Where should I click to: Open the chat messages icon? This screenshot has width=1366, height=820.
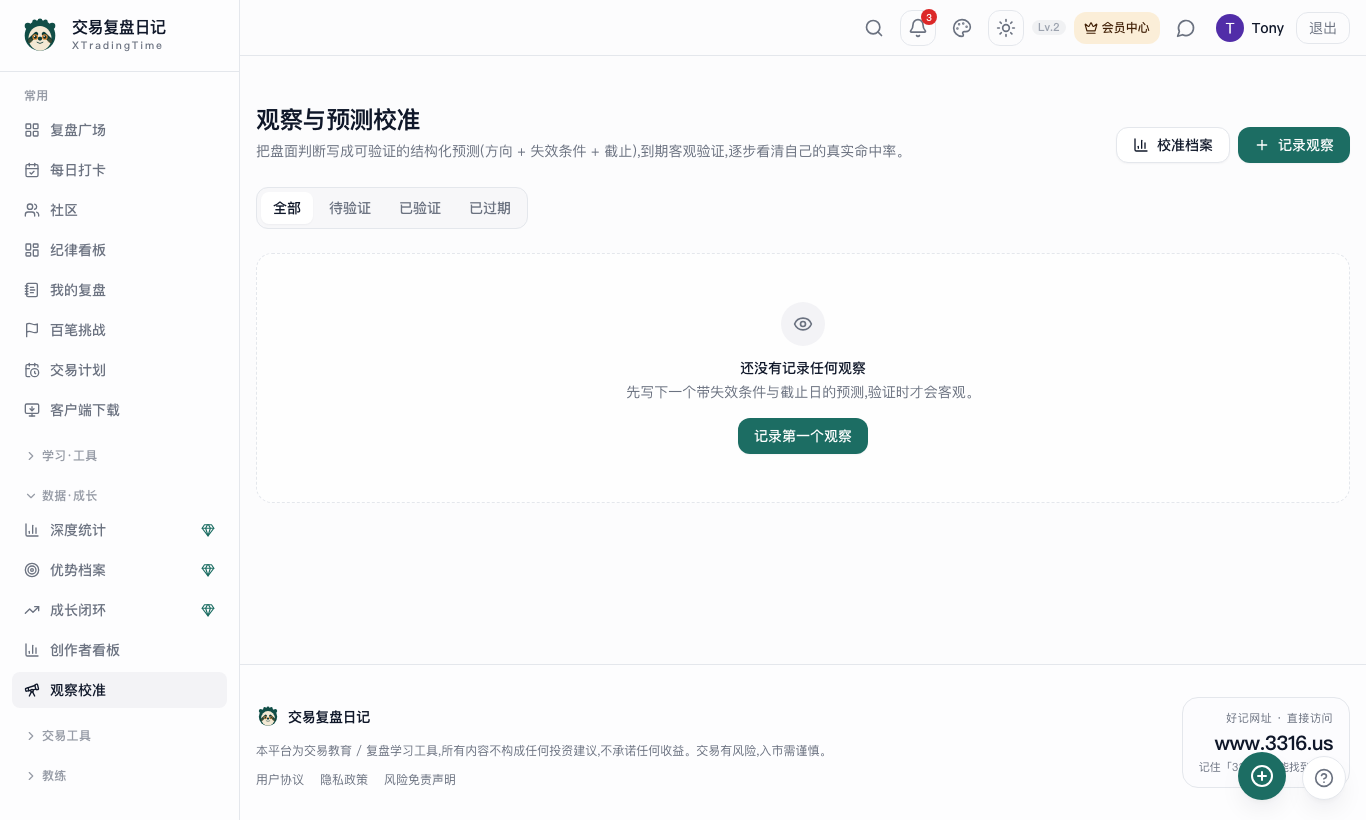click(x=1186, y=28)
